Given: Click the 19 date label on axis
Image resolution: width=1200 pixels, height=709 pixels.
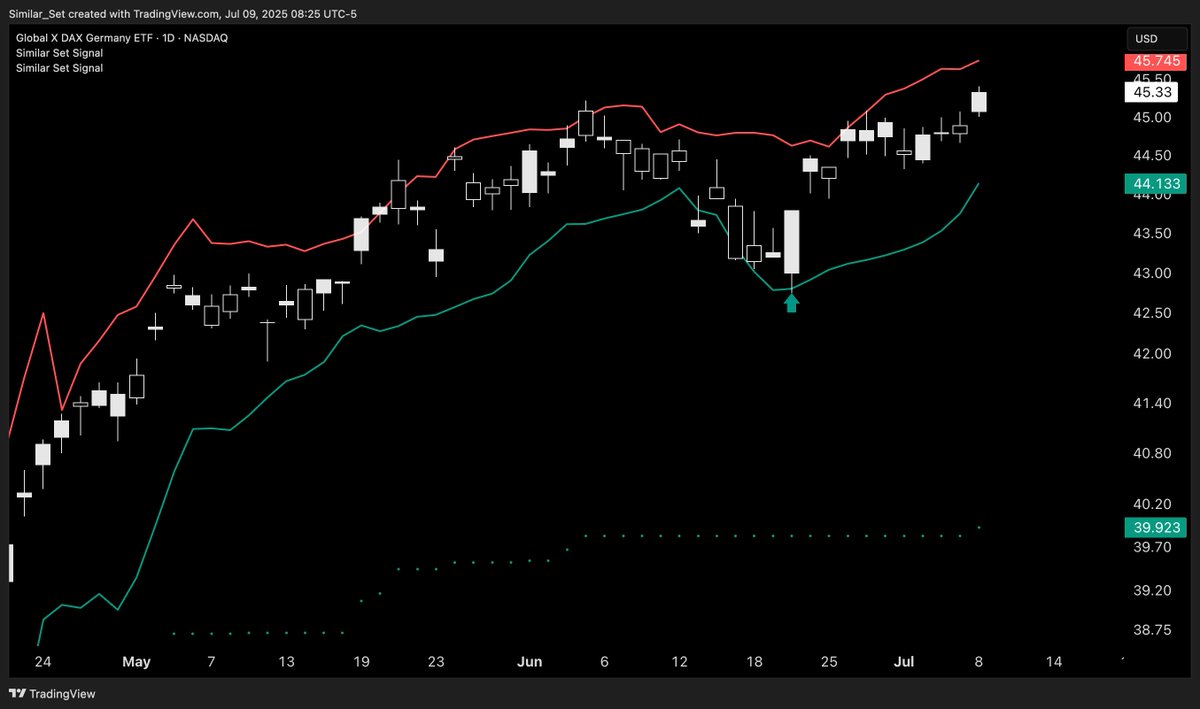Looking at the screenshot, I should [361, 662].
